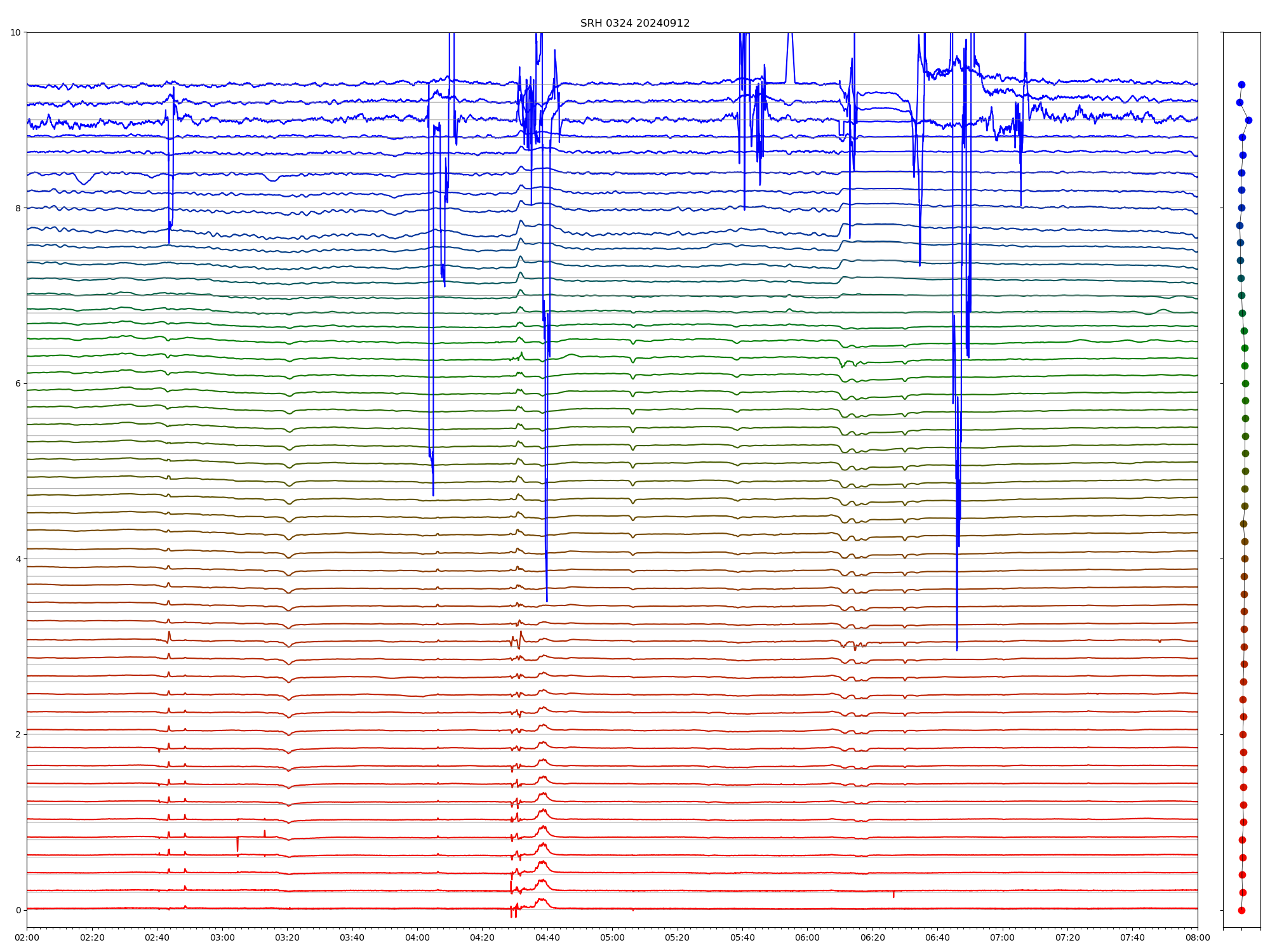This screenshot has height=952, width=1270.
Task: Select the 07:20 time tick label
Action: pyautogui.click(x=1067, y=937)
